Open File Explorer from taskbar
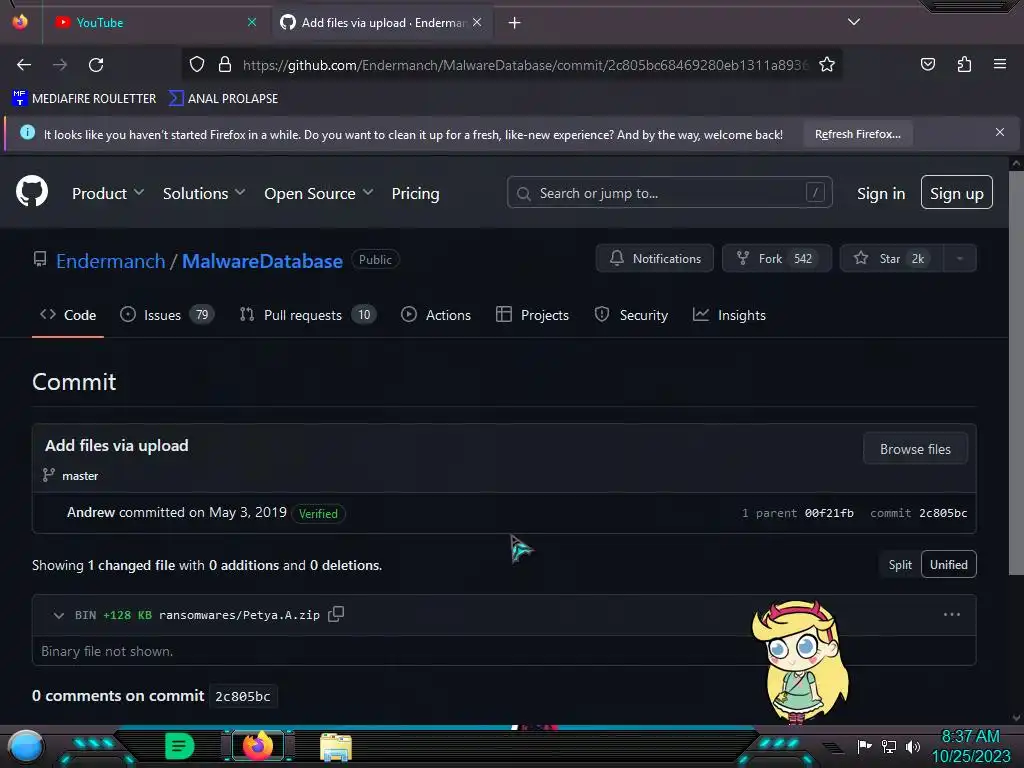 (336, 747)
